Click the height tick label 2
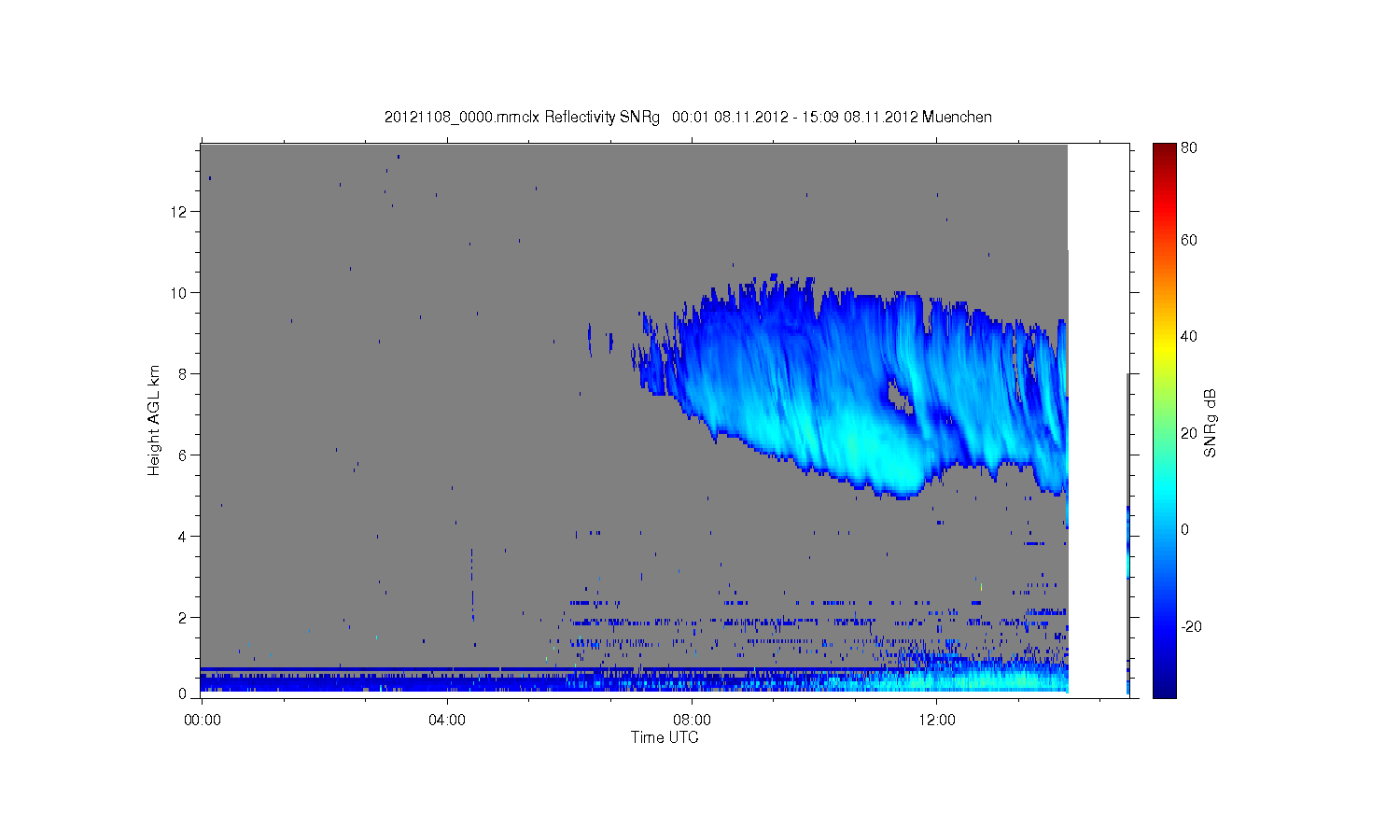 (183, 618)
